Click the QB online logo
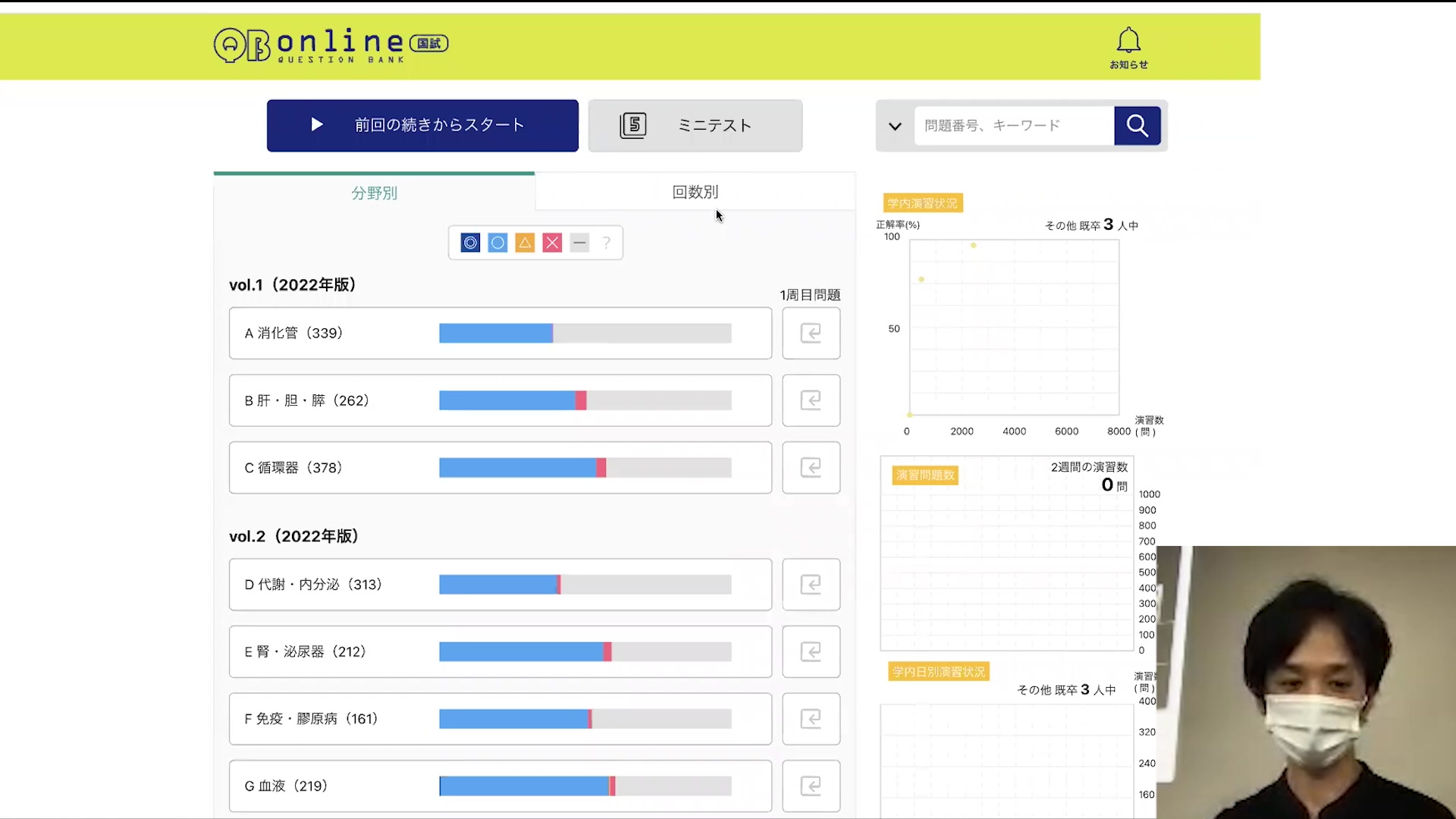1456x819 pixels. (331, 45)
